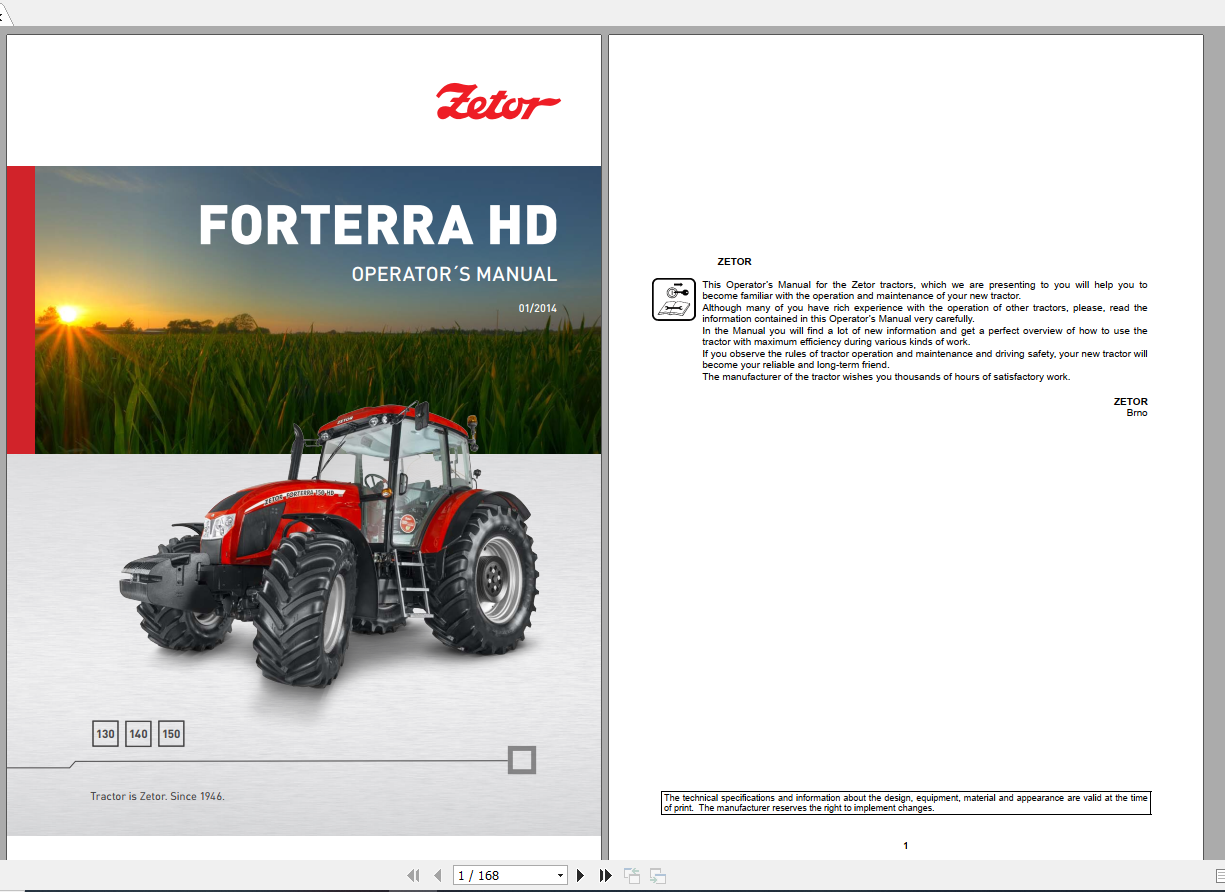Viewport: 1225px width, 892px height.
Task: Click the operator's manual reading icon
Action: (x=674, y=300)
